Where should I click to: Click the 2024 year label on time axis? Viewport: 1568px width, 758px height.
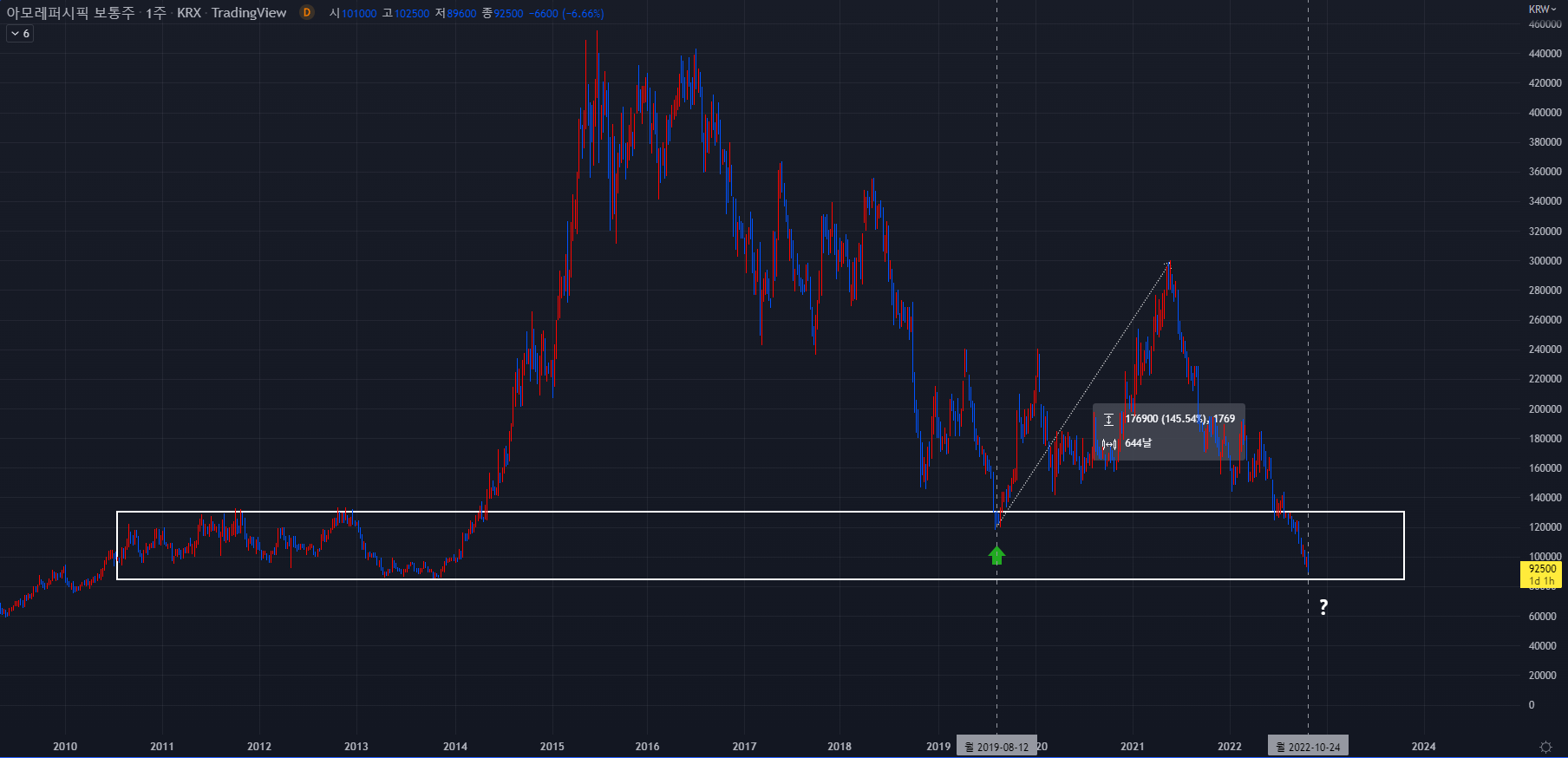pos(1423,747)
